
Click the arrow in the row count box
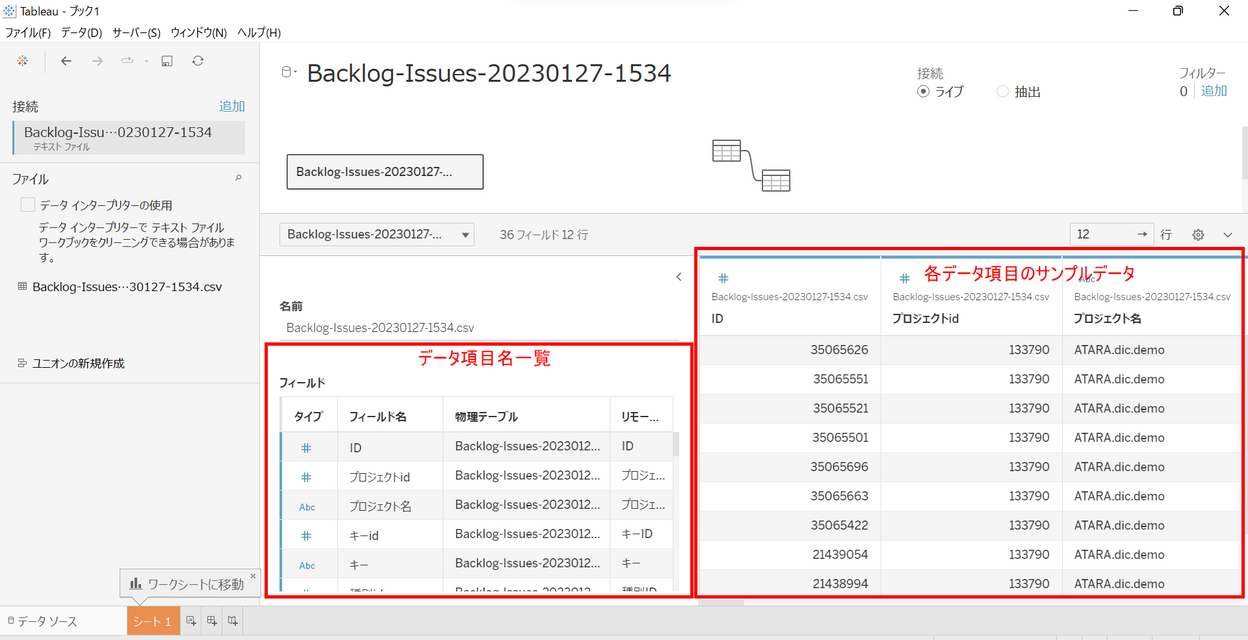point(1144,234)
